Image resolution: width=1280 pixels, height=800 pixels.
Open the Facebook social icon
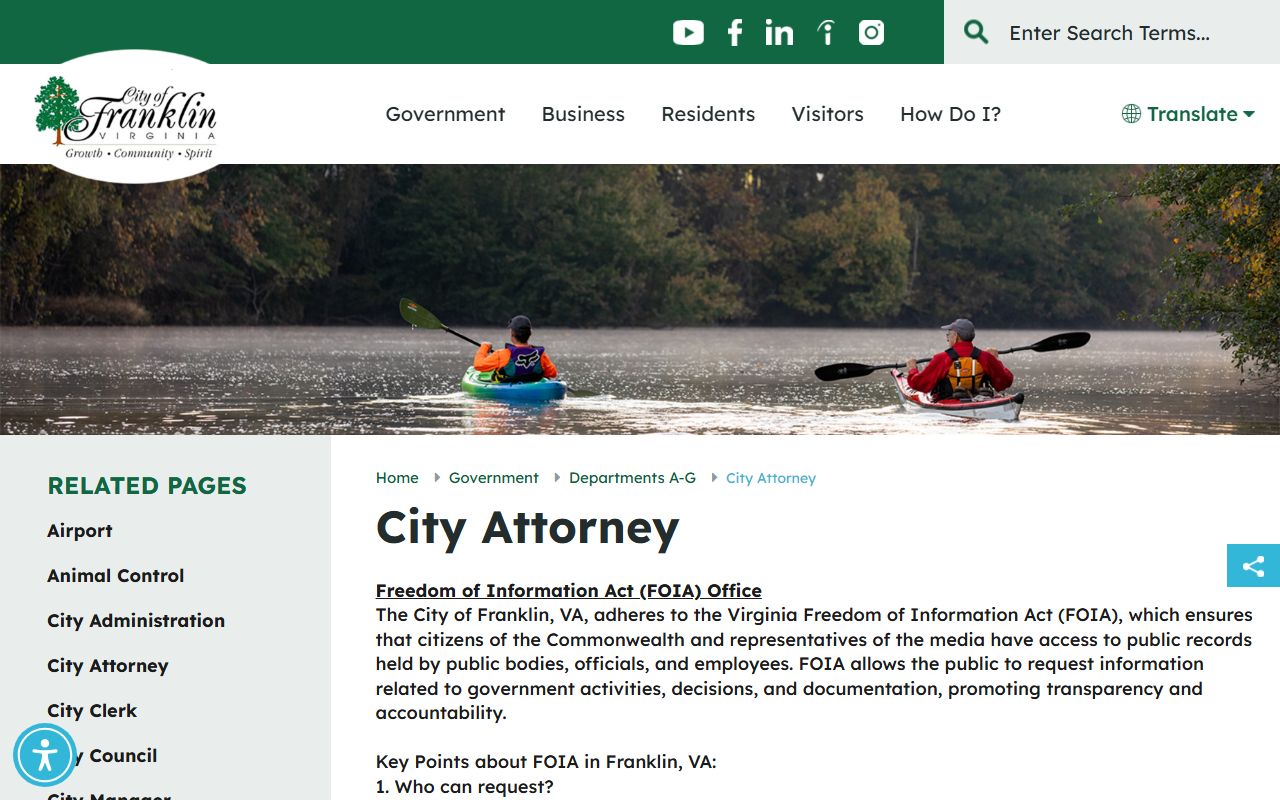click(x=735, y=33)
